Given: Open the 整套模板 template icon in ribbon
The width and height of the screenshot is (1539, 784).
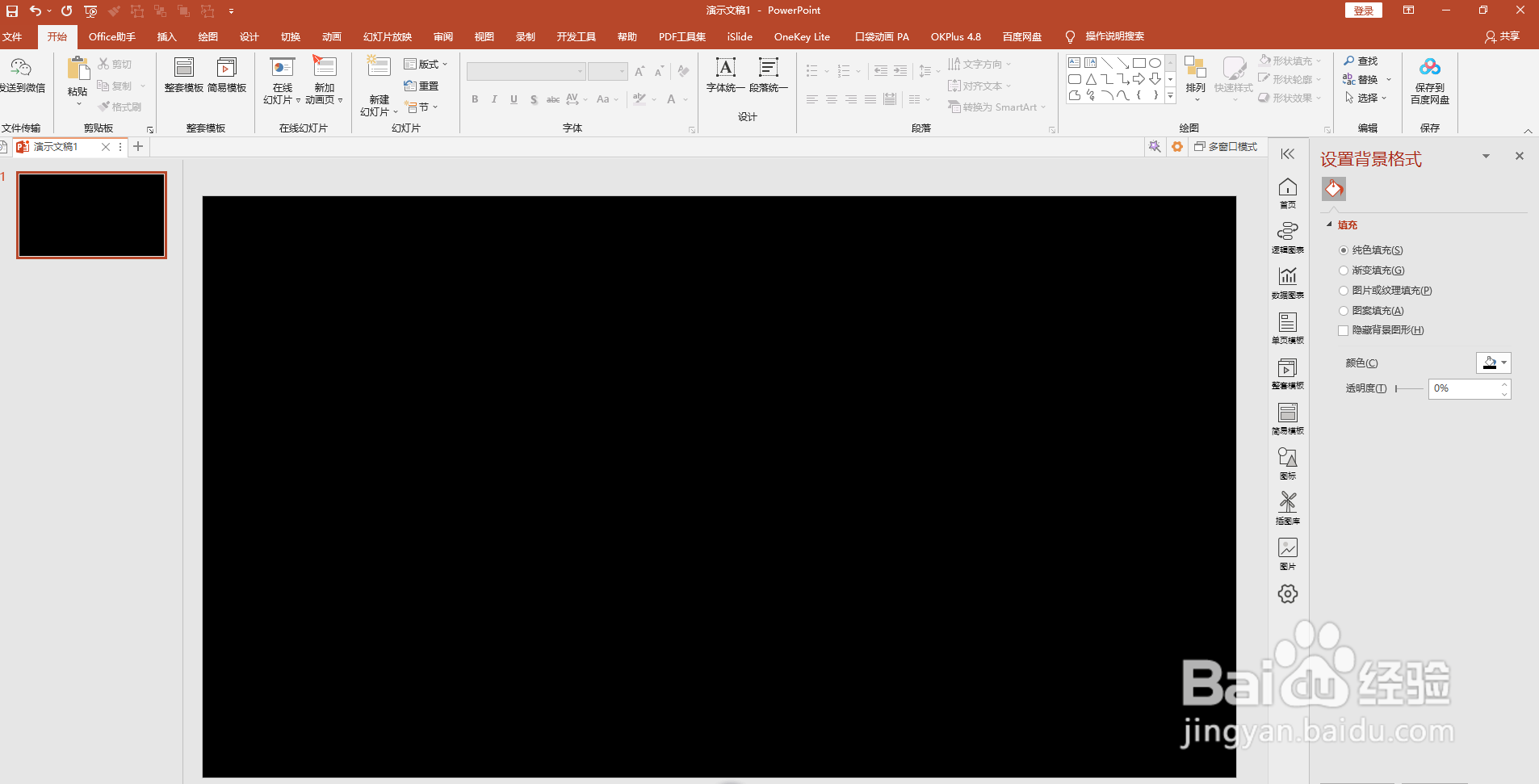Looking at the screenshot, I should [184, 67].
